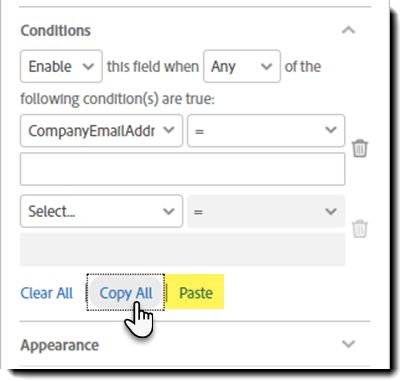Click the down arrow inside the Select... box
400x381 pixels.
pyautogui.click(x=169, y=211)
